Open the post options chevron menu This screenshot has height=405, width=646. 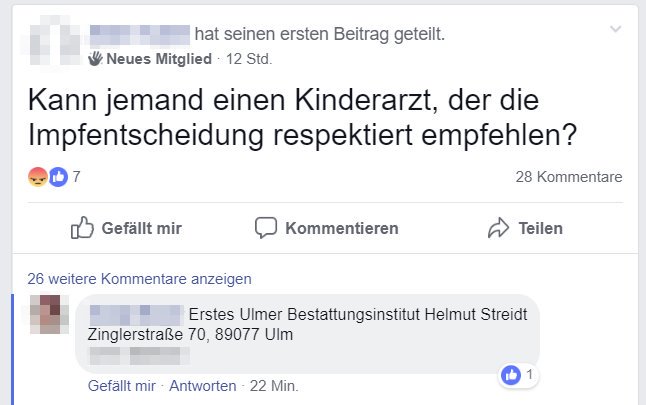click(615, 30)
